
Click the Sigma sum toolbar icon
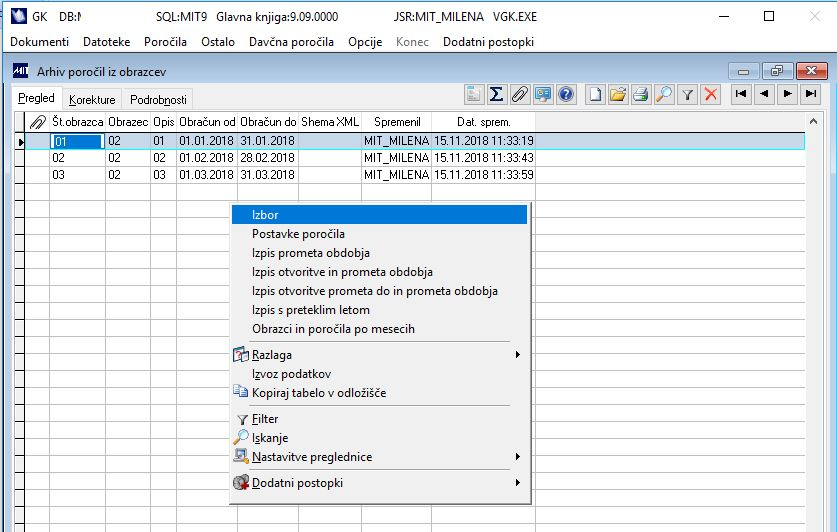[496, 94]
